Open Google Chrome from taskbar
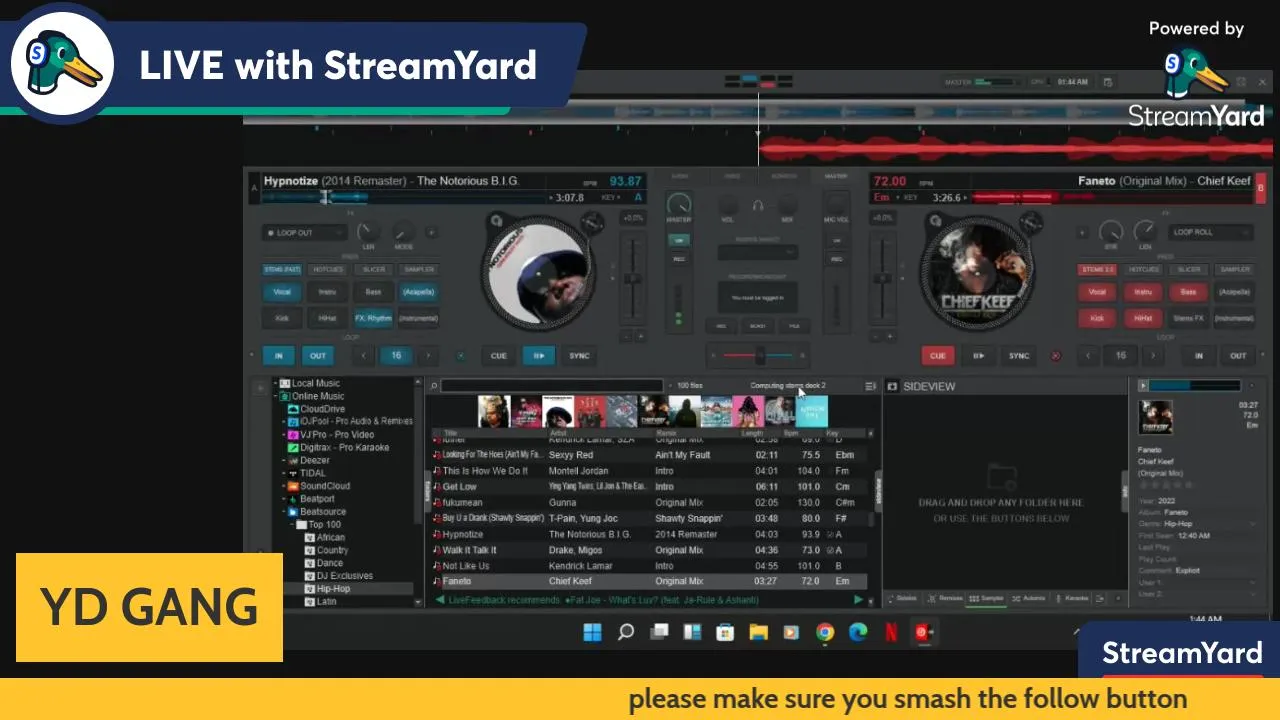The image size is (1280, 720). tap(824, 632)
